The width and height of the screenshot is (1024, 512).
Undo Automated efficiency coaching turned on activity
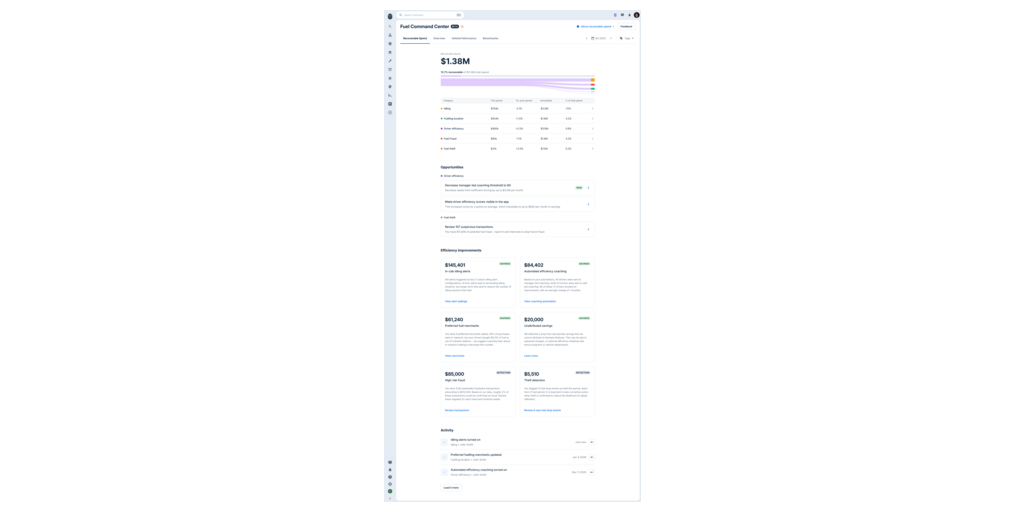[x=592, y=472]
